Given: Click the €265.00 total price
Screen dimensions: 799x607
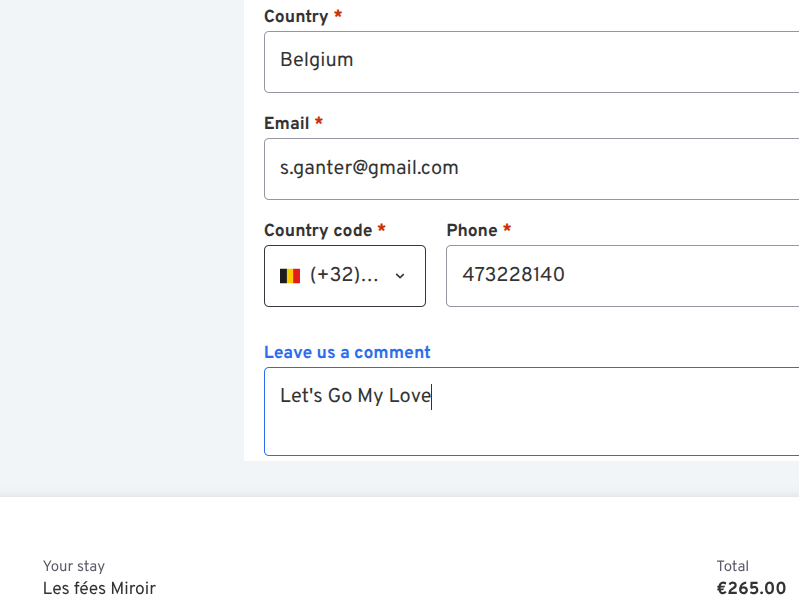Looking at the screenshot, I should coord(751,588).
